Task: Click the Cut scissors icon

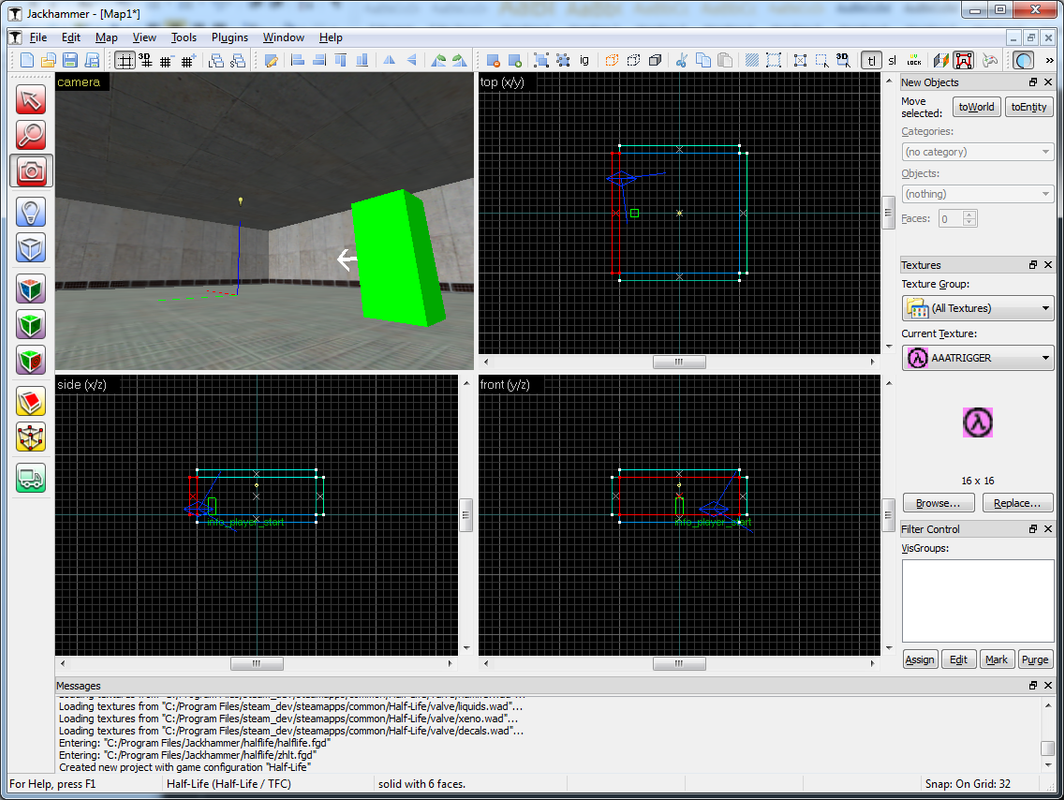Action: click(x=681, y=60)
